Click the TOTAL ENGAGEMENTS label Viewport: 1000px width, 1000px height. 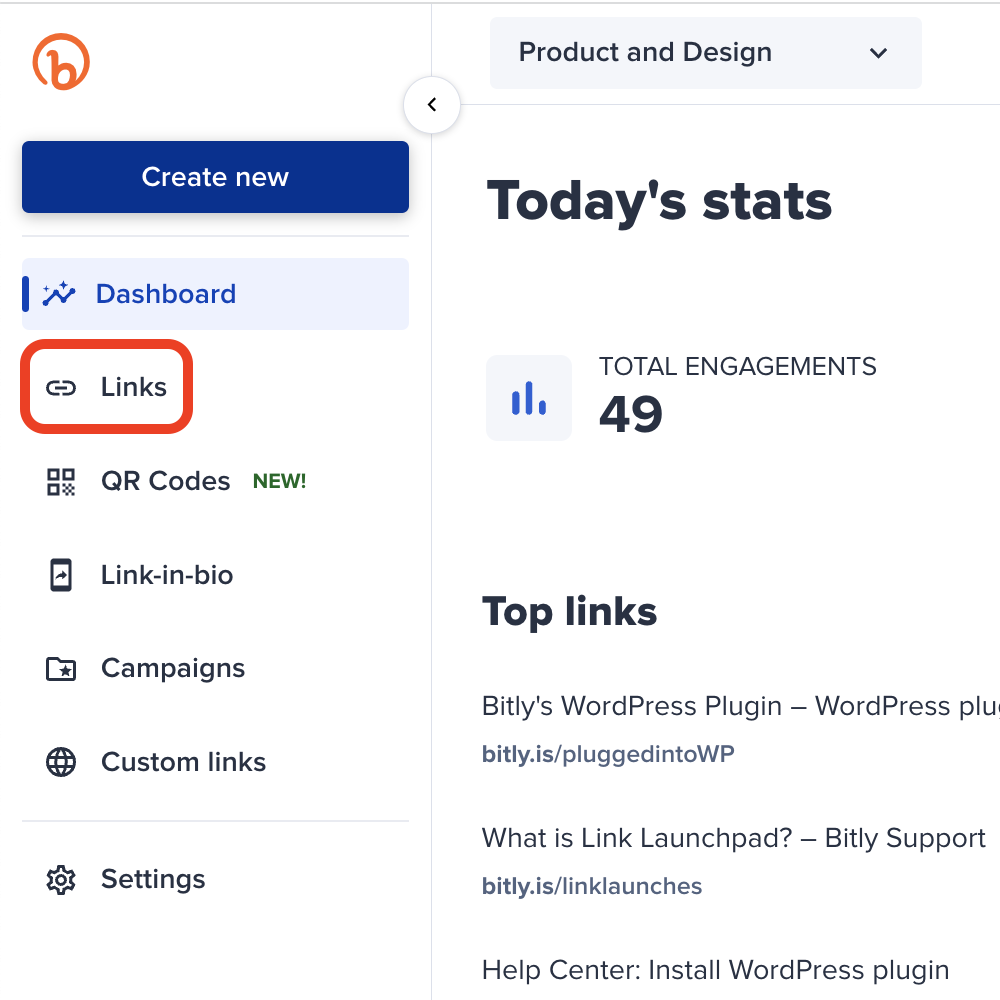737,367
